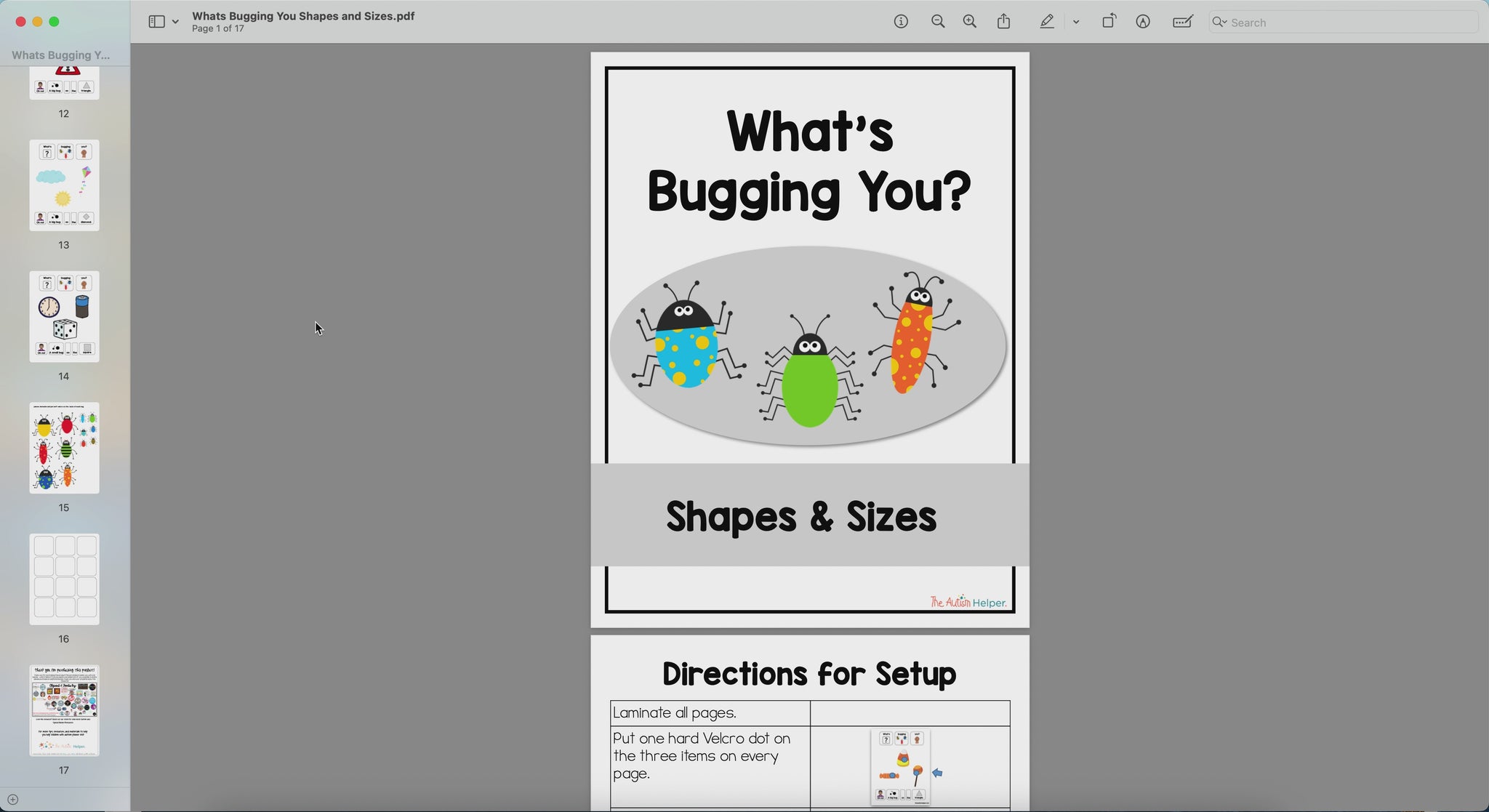Open the Share menu icon
Image resolution: width=1489 pixels, height=812 pixels.
[x=1004, y=22]
